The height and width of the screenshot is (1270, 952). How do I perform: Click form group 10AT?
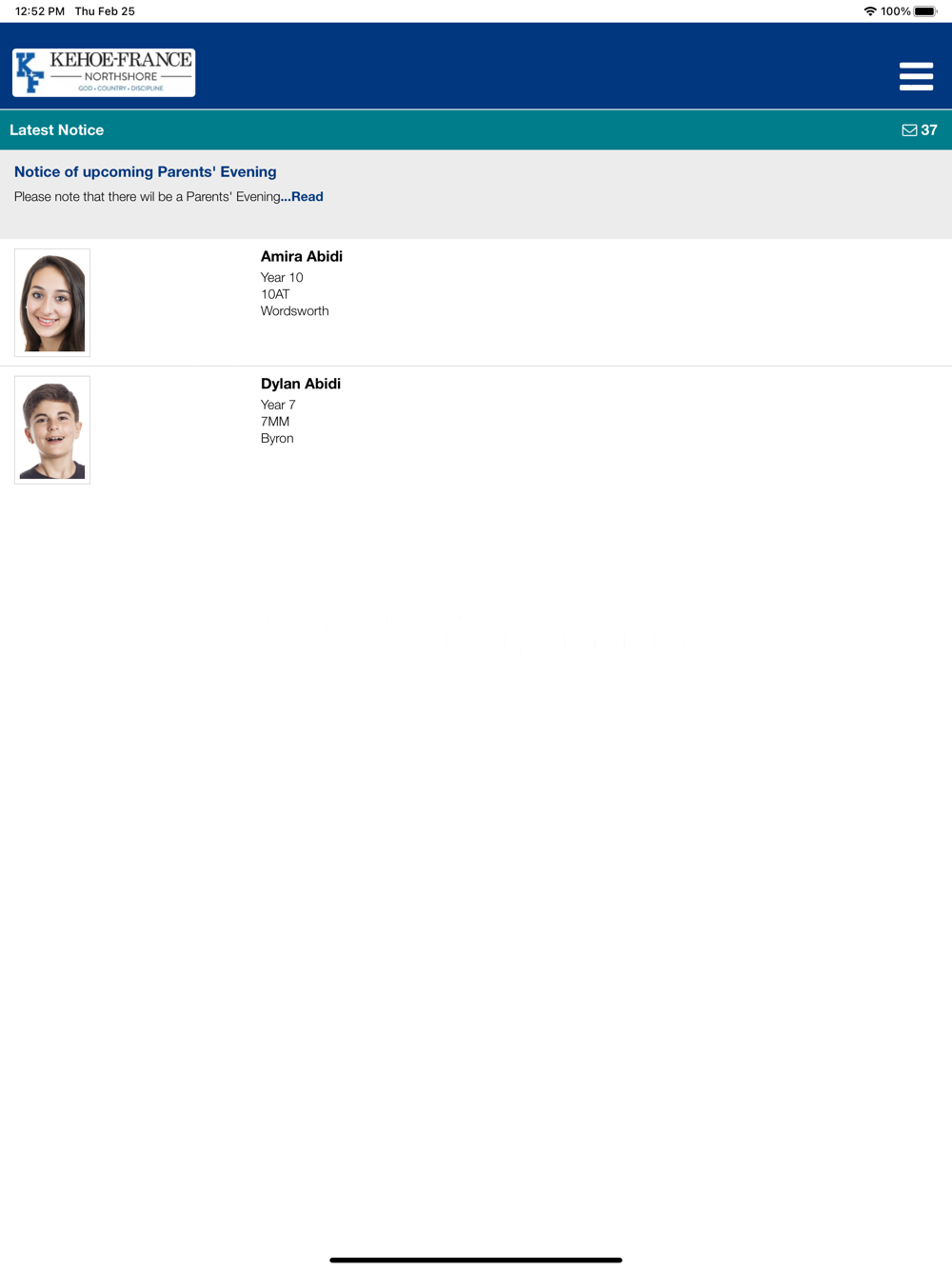(x=275, y=294)
